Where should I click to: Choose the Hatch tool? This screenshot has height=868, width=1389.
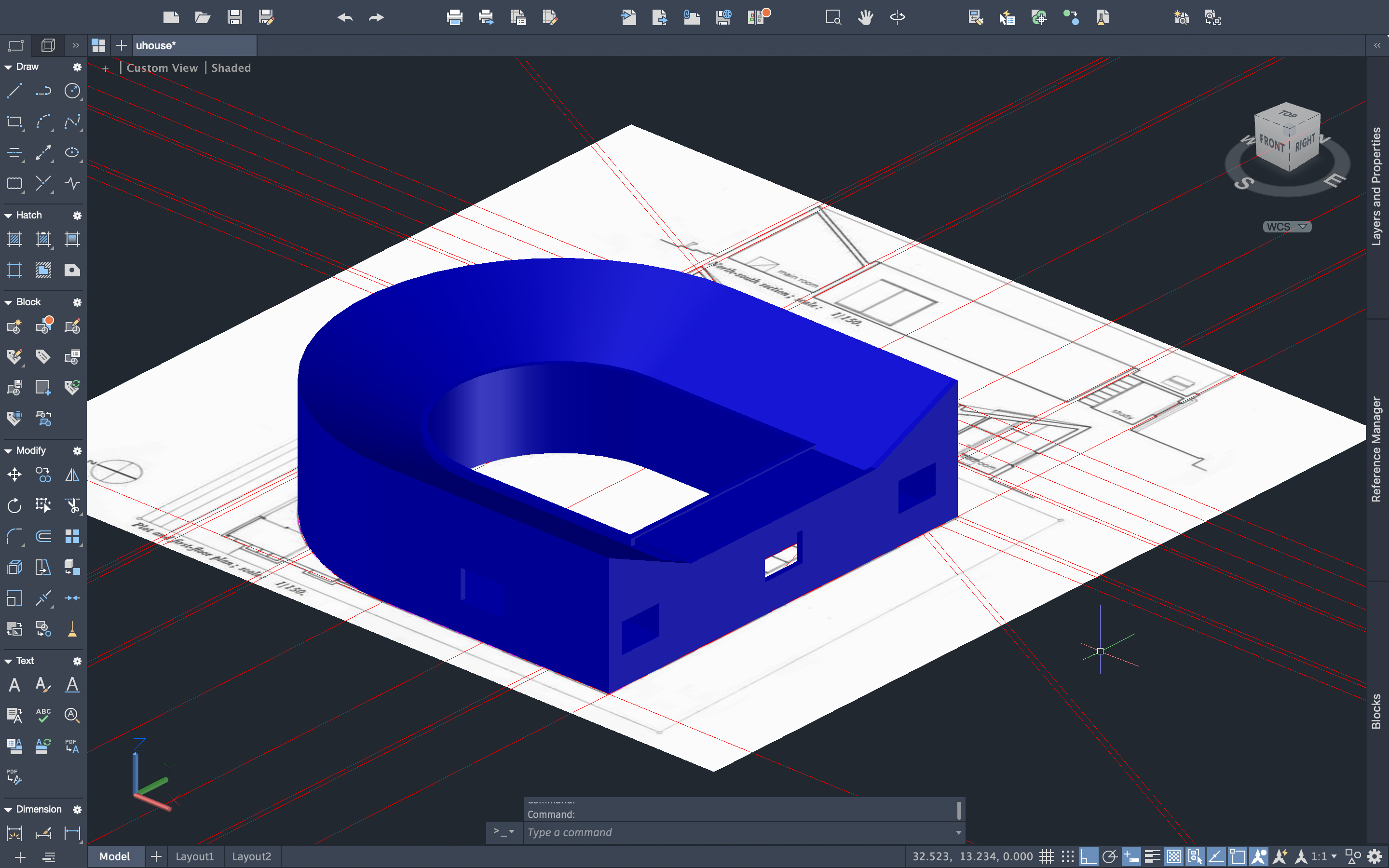coord(14,239)
